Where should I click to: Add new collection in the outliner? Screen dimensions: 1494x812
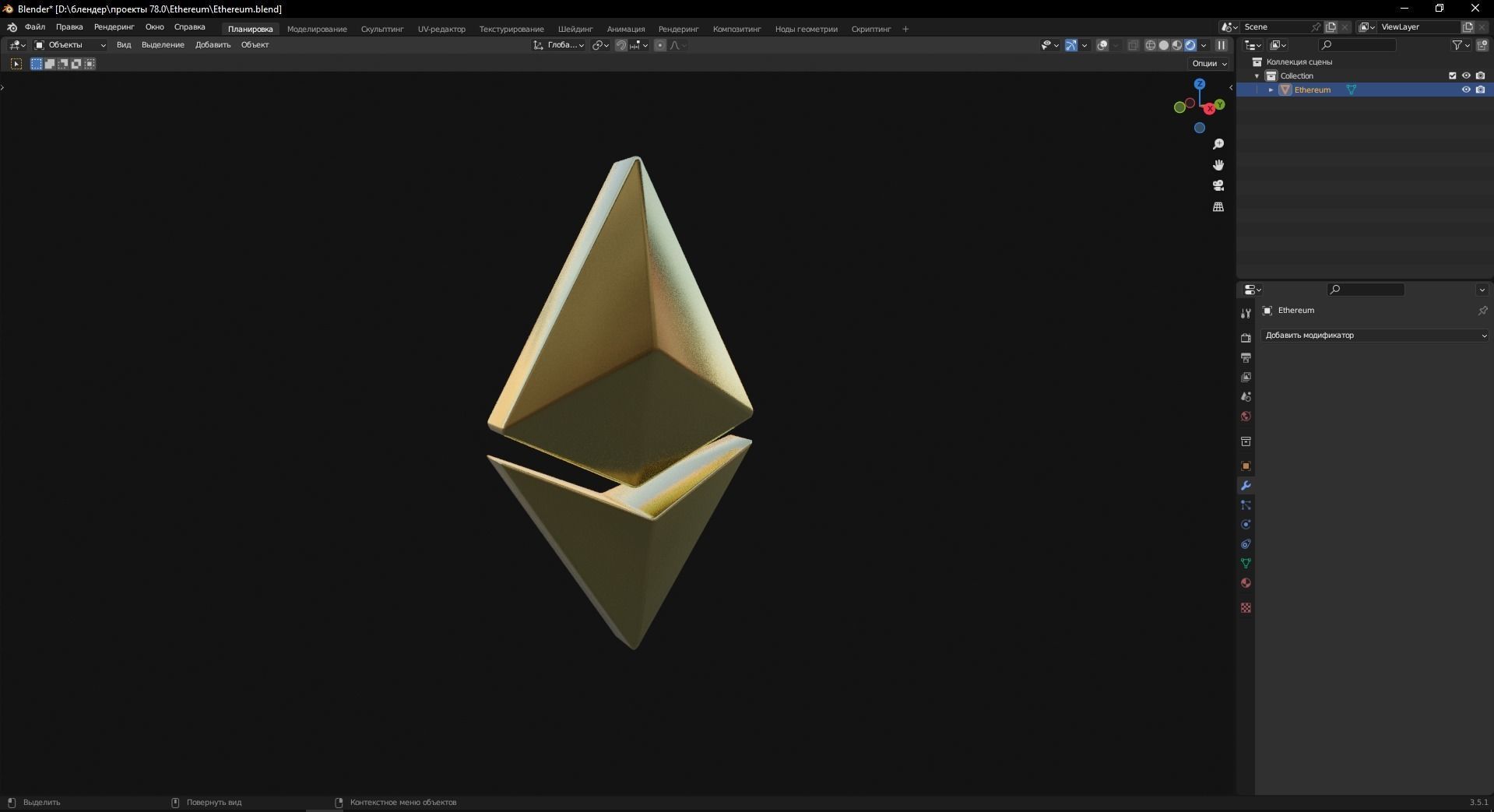(1482, 45)
